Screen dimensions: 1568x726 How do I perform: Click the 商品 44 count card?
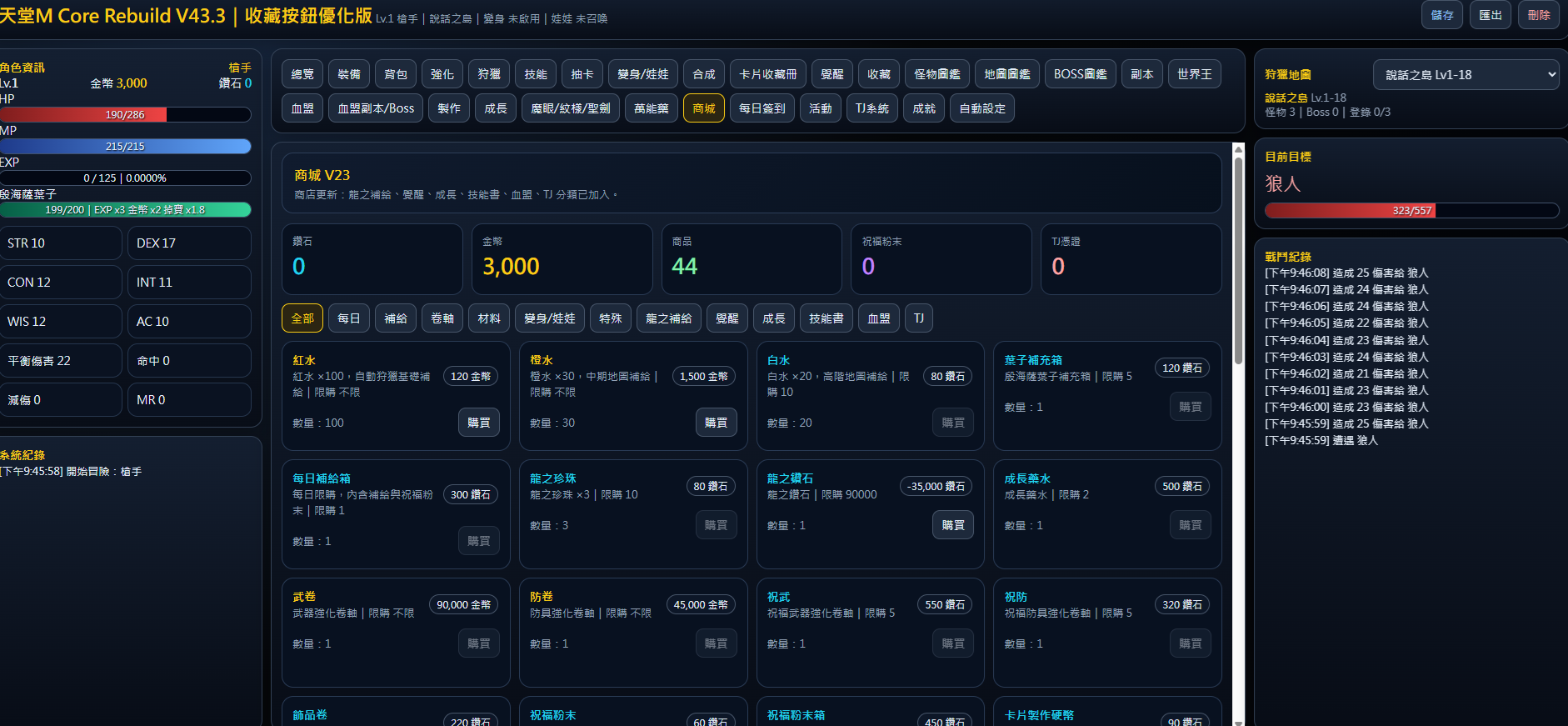pyautogui.click(x=752, y=259)
